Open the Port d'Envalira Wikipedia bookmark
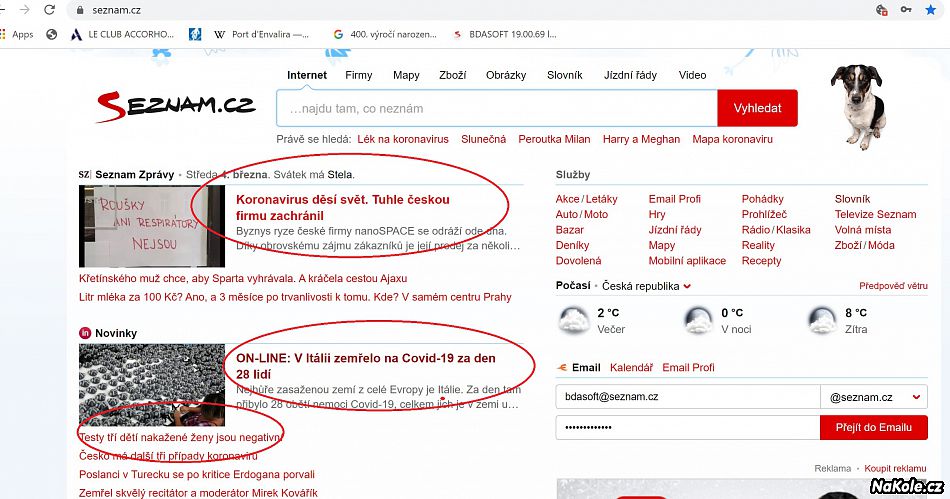This screenshot has height=499, width=950. [x=262, y=35]
